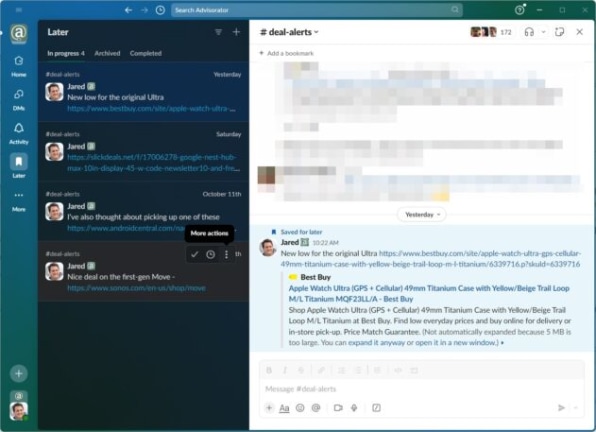Switch to the Archived tab
Screen dimensions: 596x432
tap(107, 54)
